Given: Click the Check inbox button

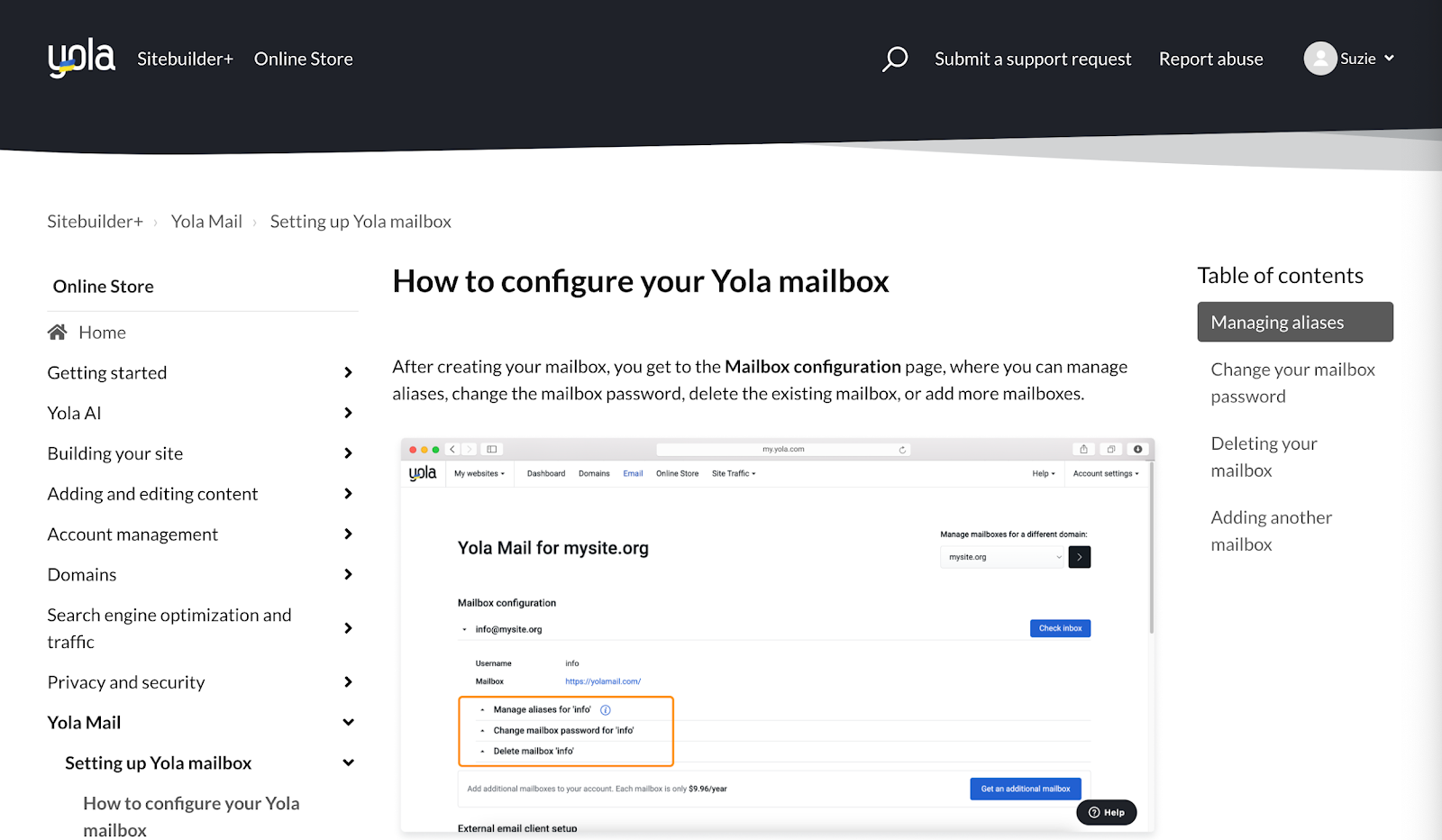Looking at the screenshot, I should pyautogui.click(x=1060, y=628).
